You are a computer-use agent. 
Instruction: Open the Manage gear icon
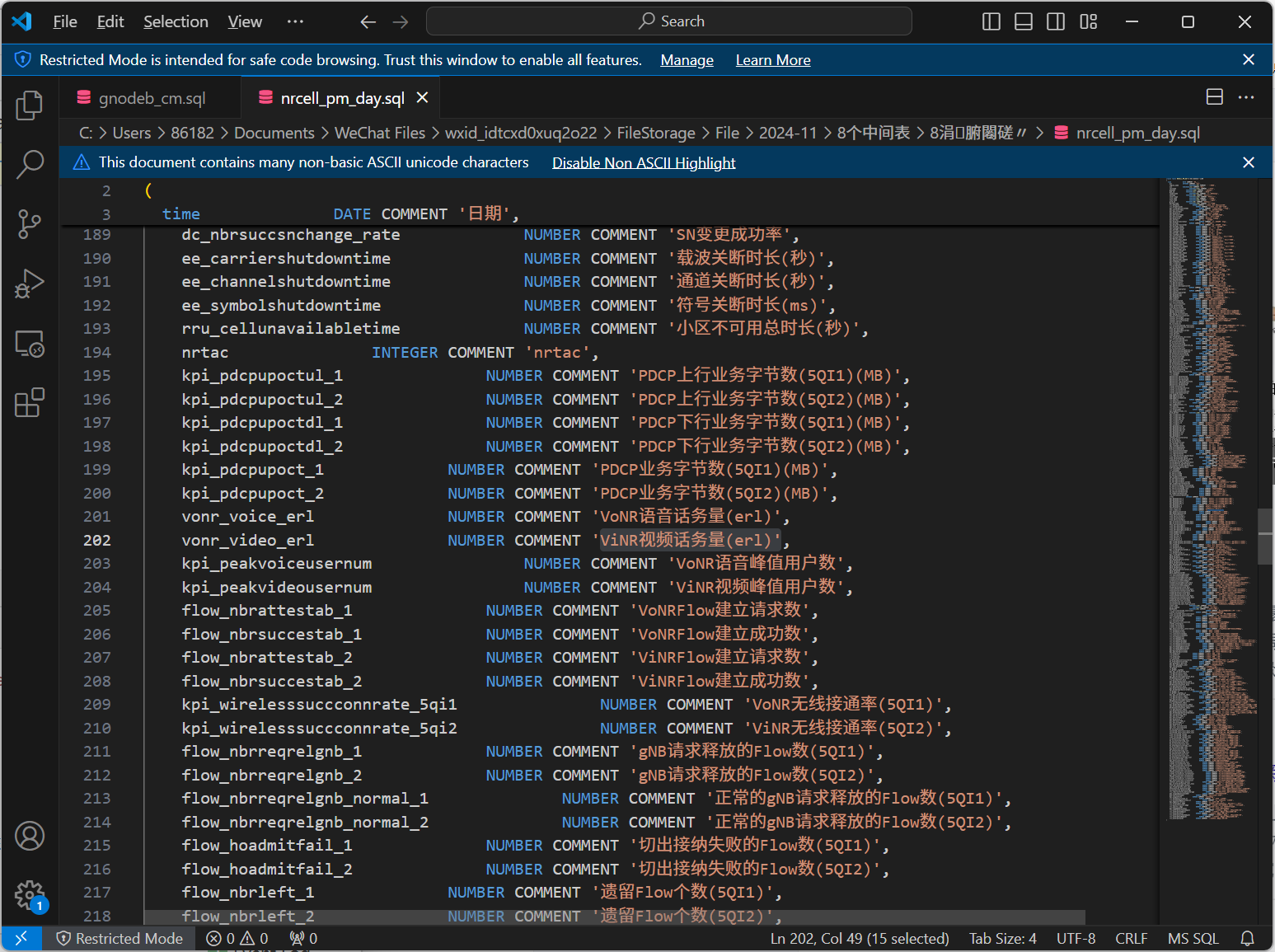(x=30, y=895)
